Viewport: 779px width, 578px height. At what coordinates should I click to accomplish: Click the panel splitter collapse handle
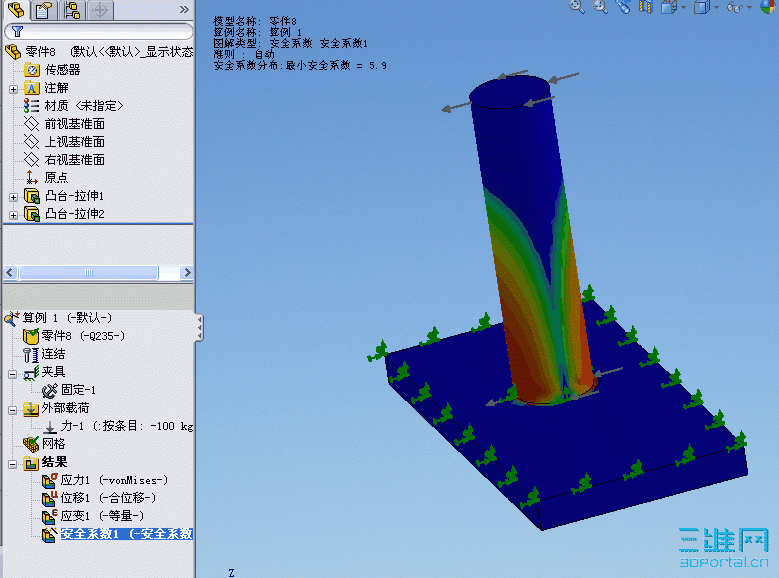pos(199,328)
